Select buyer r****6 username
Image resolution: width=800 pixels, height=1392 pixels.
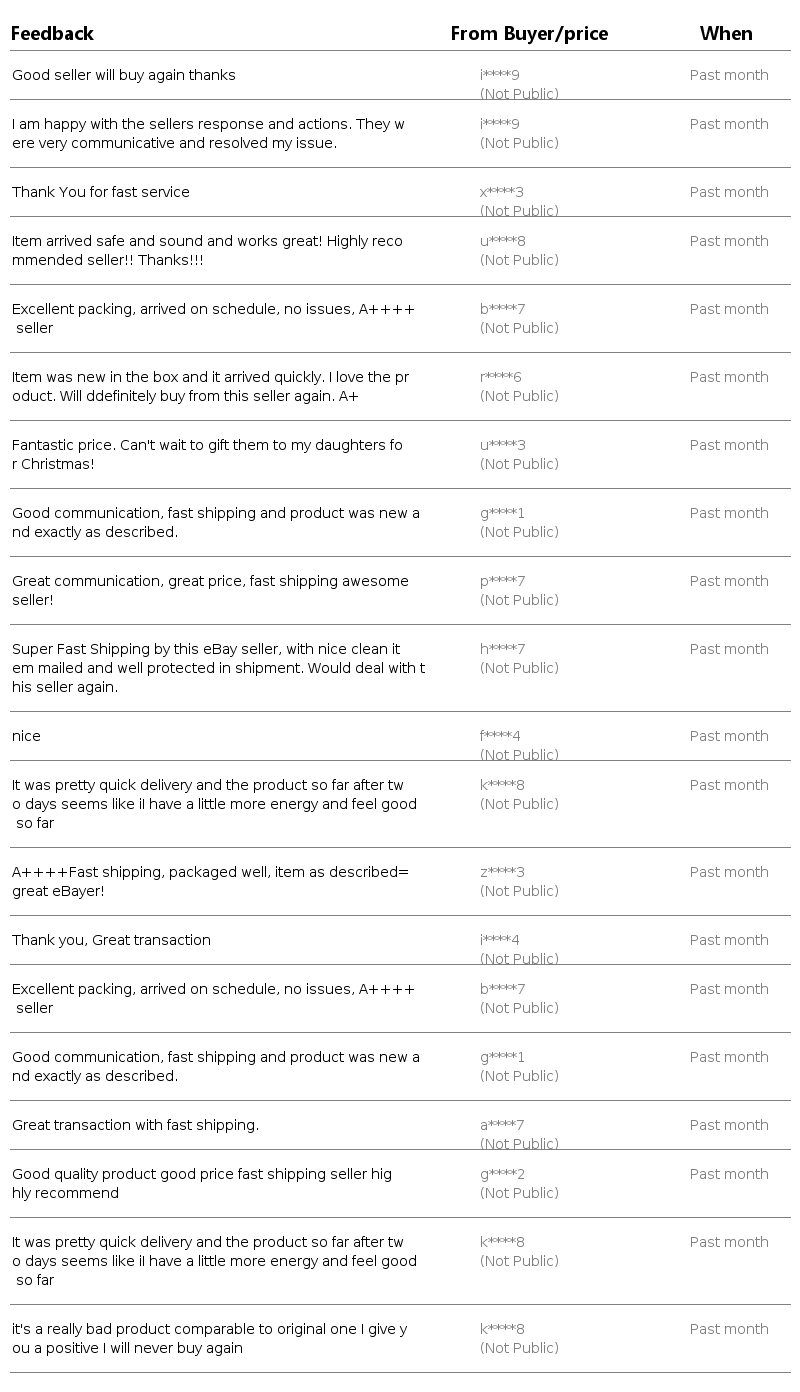[501, 377]
